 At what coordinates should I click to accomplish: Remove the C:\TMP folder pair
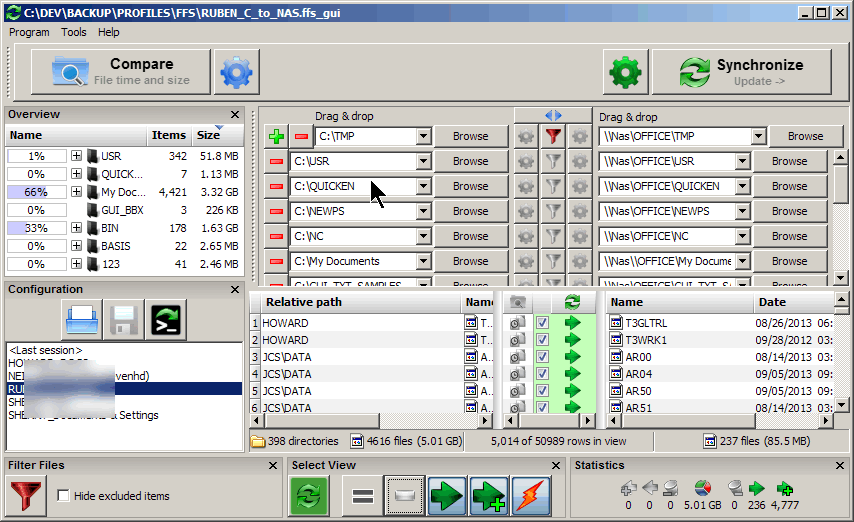[x=301, y=136]
